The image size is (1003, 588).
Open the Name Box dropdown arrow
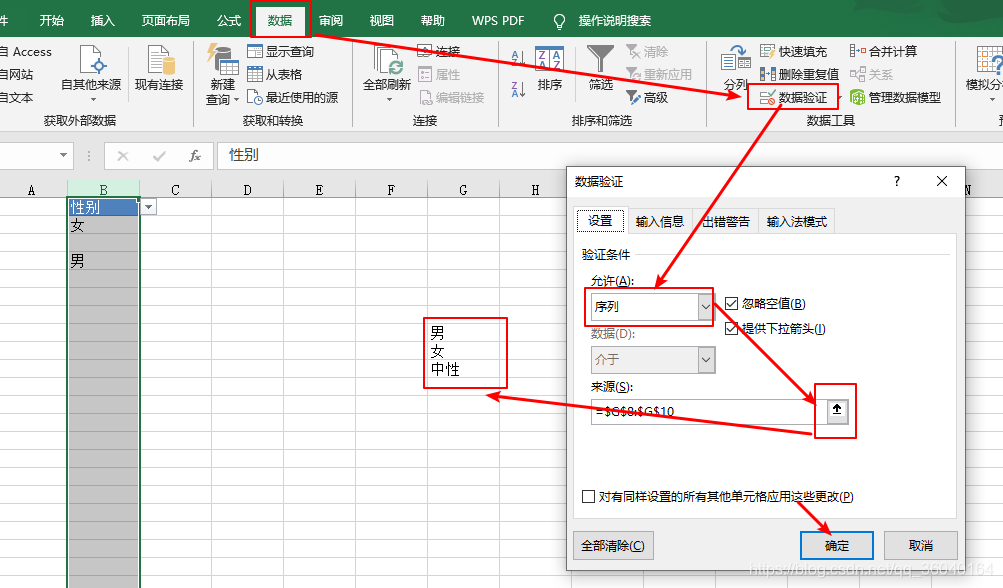[x=62, y=156]
